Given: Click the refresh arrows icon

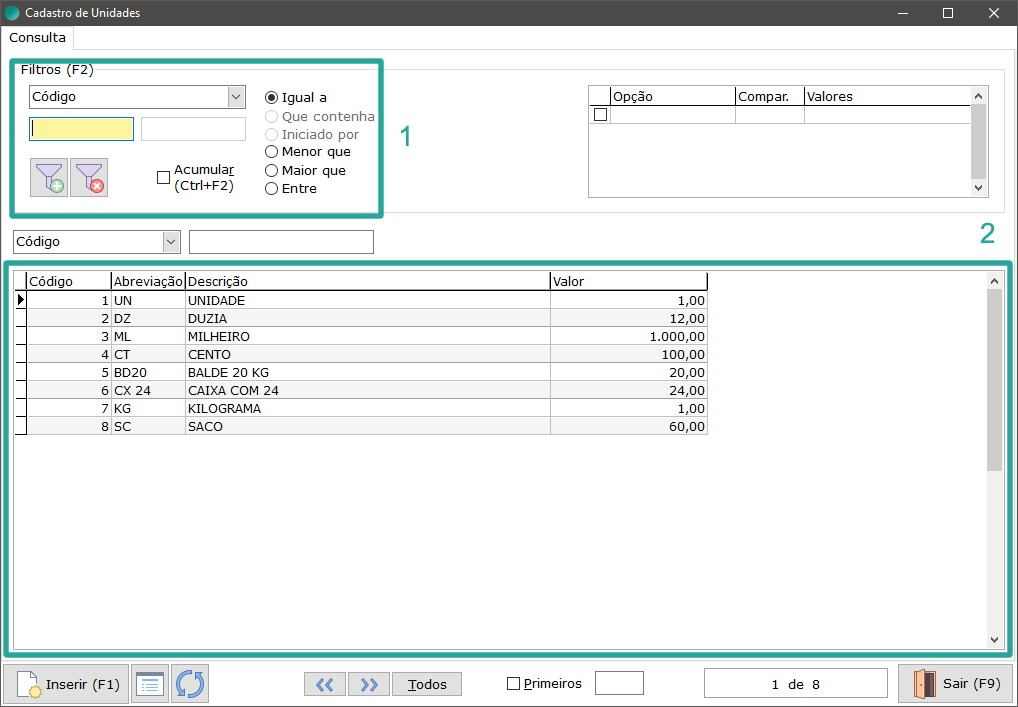Looking at the screenshot, I should [190, 684].
